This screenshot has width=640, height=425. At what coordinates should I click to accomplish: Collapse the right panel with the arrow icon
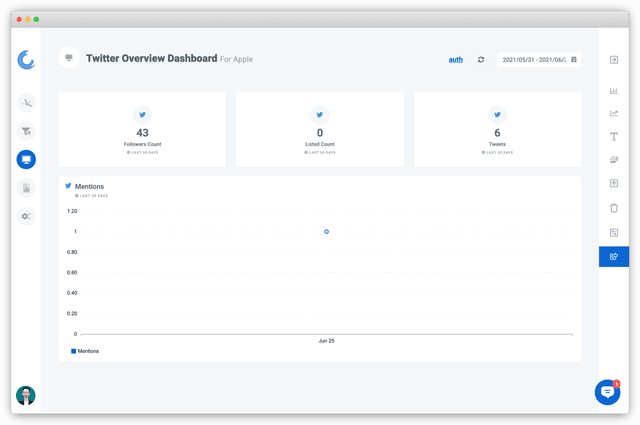click(x=613, y=60)
